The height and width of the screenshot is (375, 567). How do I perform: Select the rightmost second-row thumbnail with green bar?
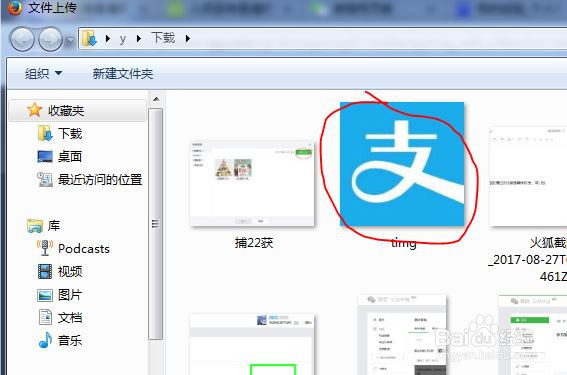[533, 335]
